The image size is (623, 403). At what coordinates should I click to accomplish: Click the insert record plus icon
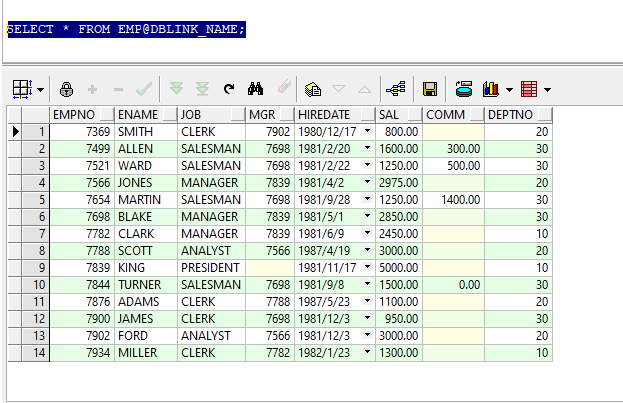click(x=93, y=89)
